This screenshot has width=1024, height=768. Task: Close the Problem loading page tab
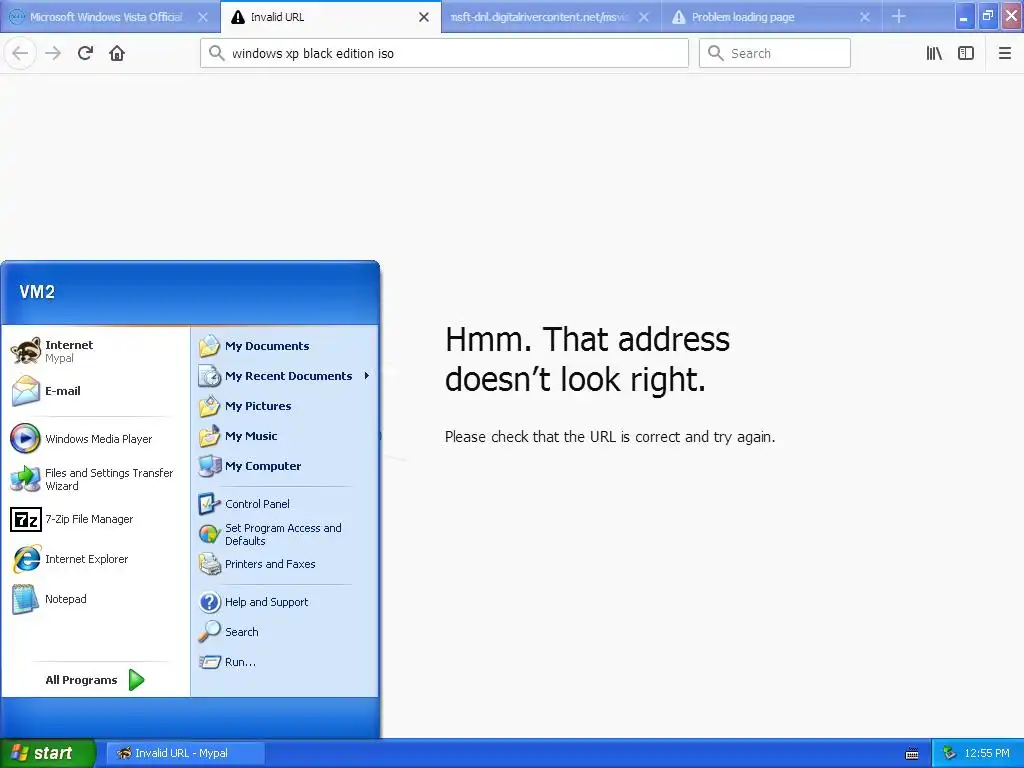click(x=865, y=17)
